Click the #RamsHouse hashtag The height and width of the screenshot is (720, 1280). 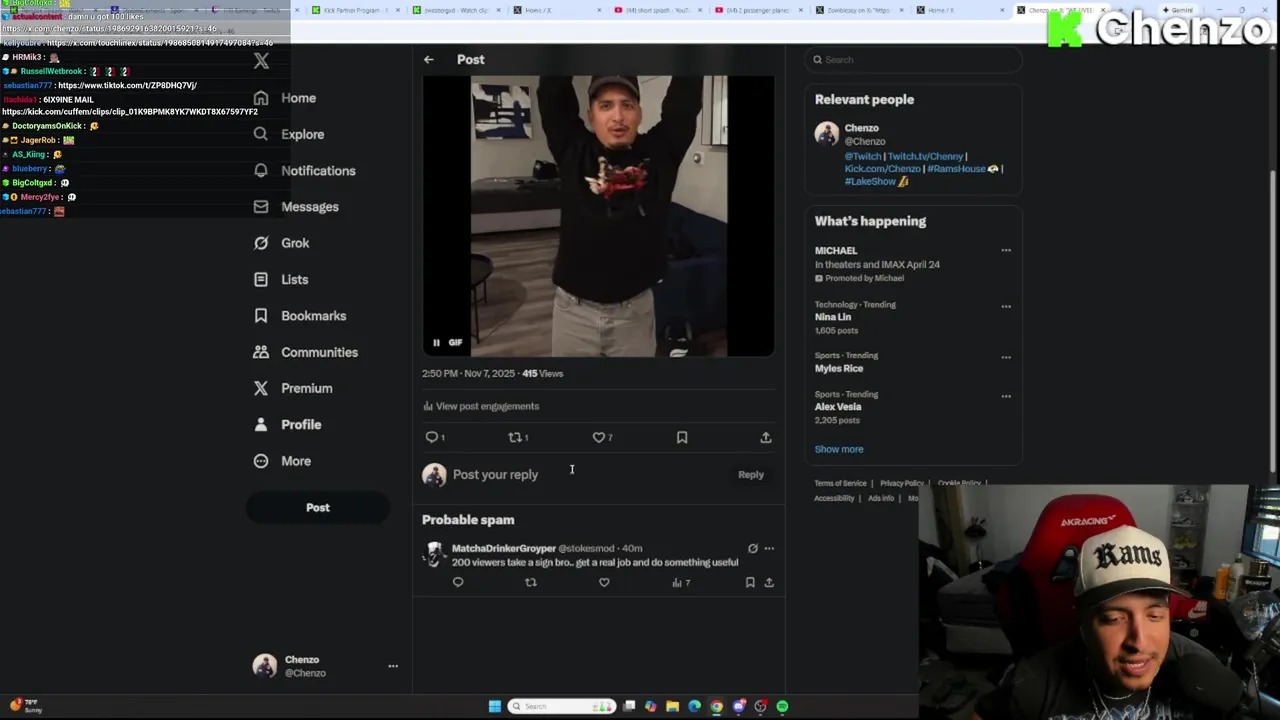click(956, 169)
